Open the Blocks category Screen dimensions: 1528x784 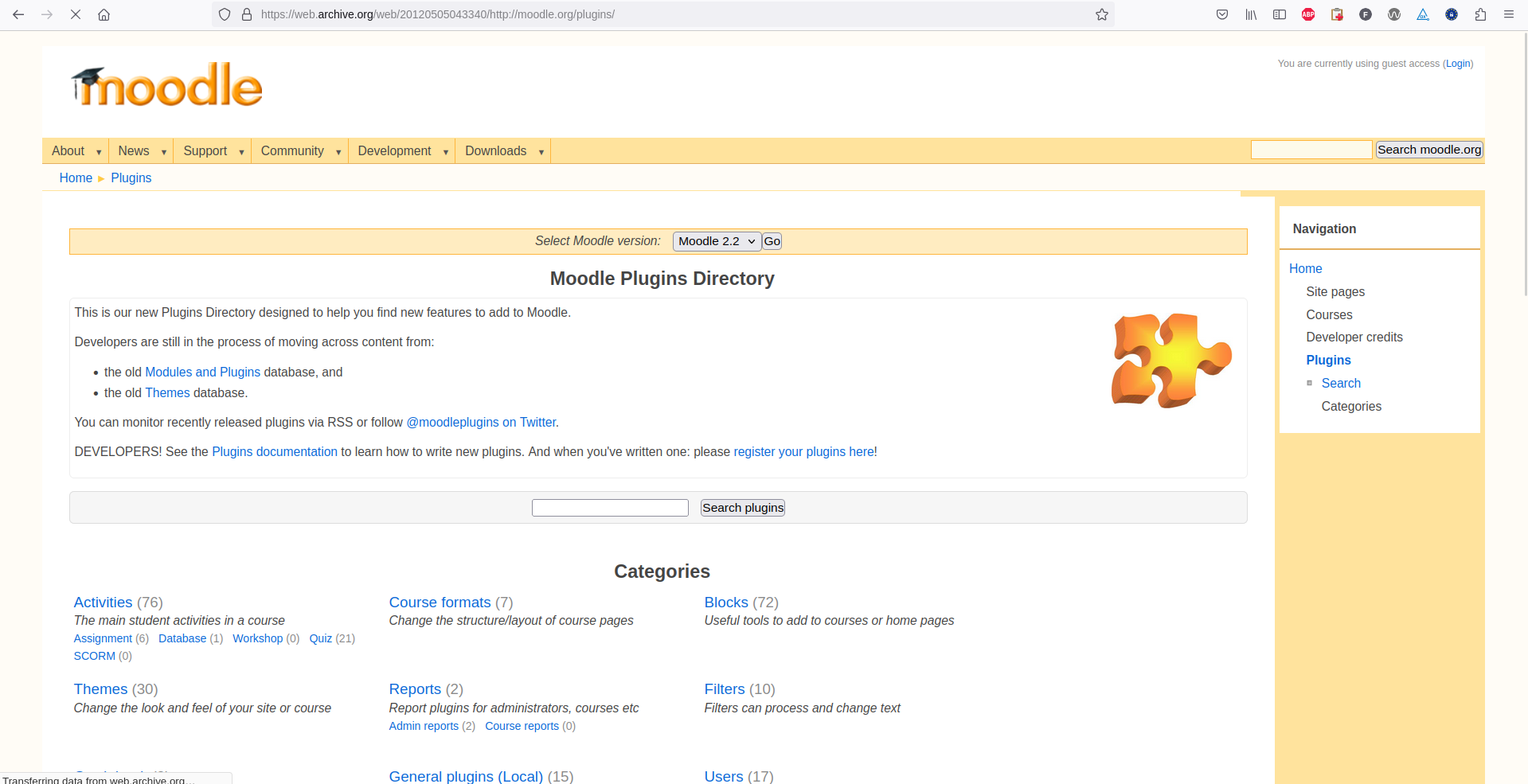click(726, 603)
